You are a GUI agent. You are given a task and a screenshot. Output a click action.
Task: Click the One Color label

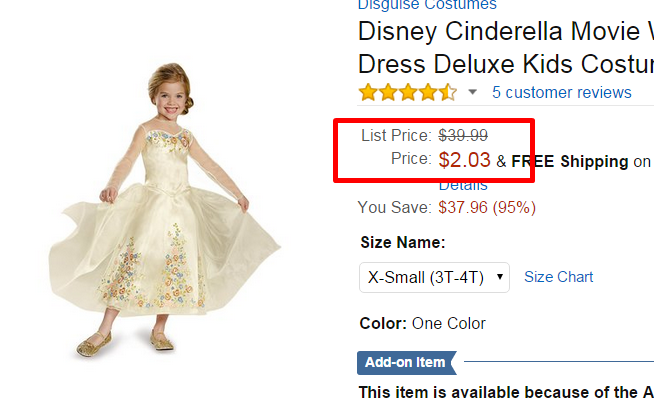click(x=449, y=324)
